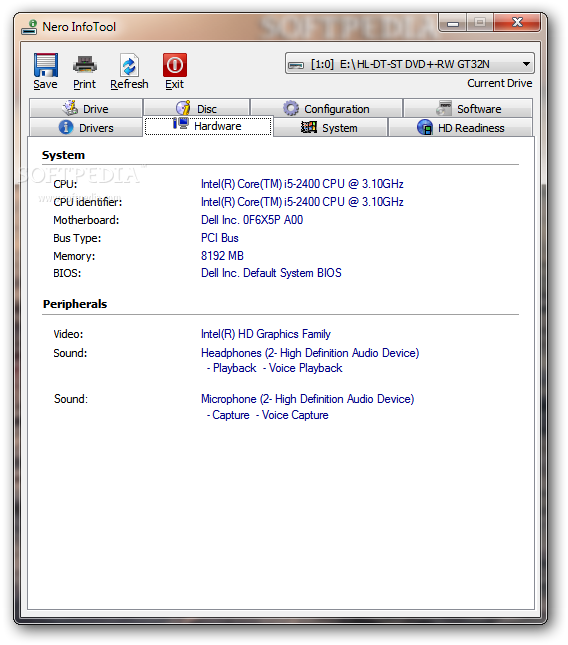The height and width of the screenshot is (645, 568).
Task: Click the Software tab's icon
Action: coord(444,108)
